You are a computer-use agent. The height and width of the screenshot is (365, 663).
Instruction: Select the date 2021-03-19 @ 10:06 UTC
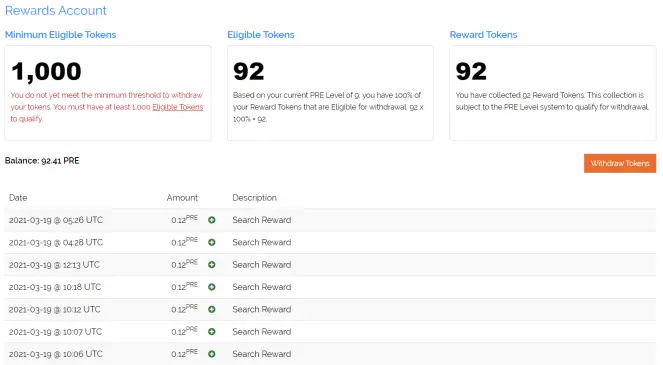[56, 354]
